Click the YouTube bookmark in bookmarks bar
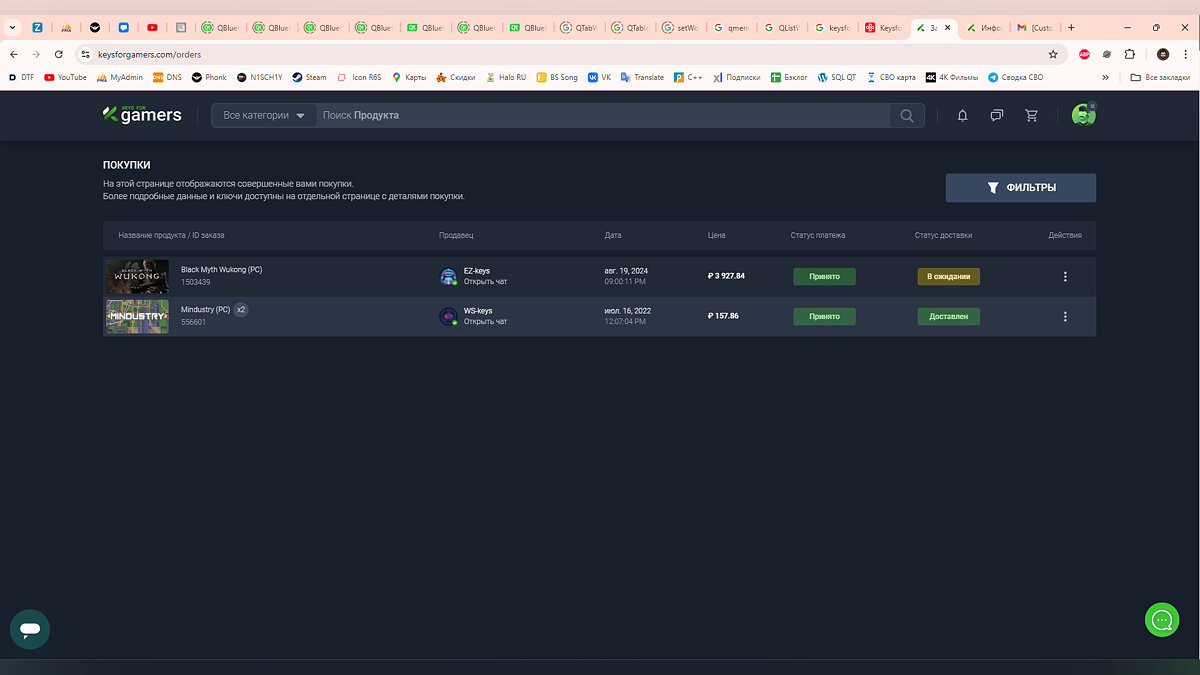Screen dimensions: 1200x675 click(65, 77)
